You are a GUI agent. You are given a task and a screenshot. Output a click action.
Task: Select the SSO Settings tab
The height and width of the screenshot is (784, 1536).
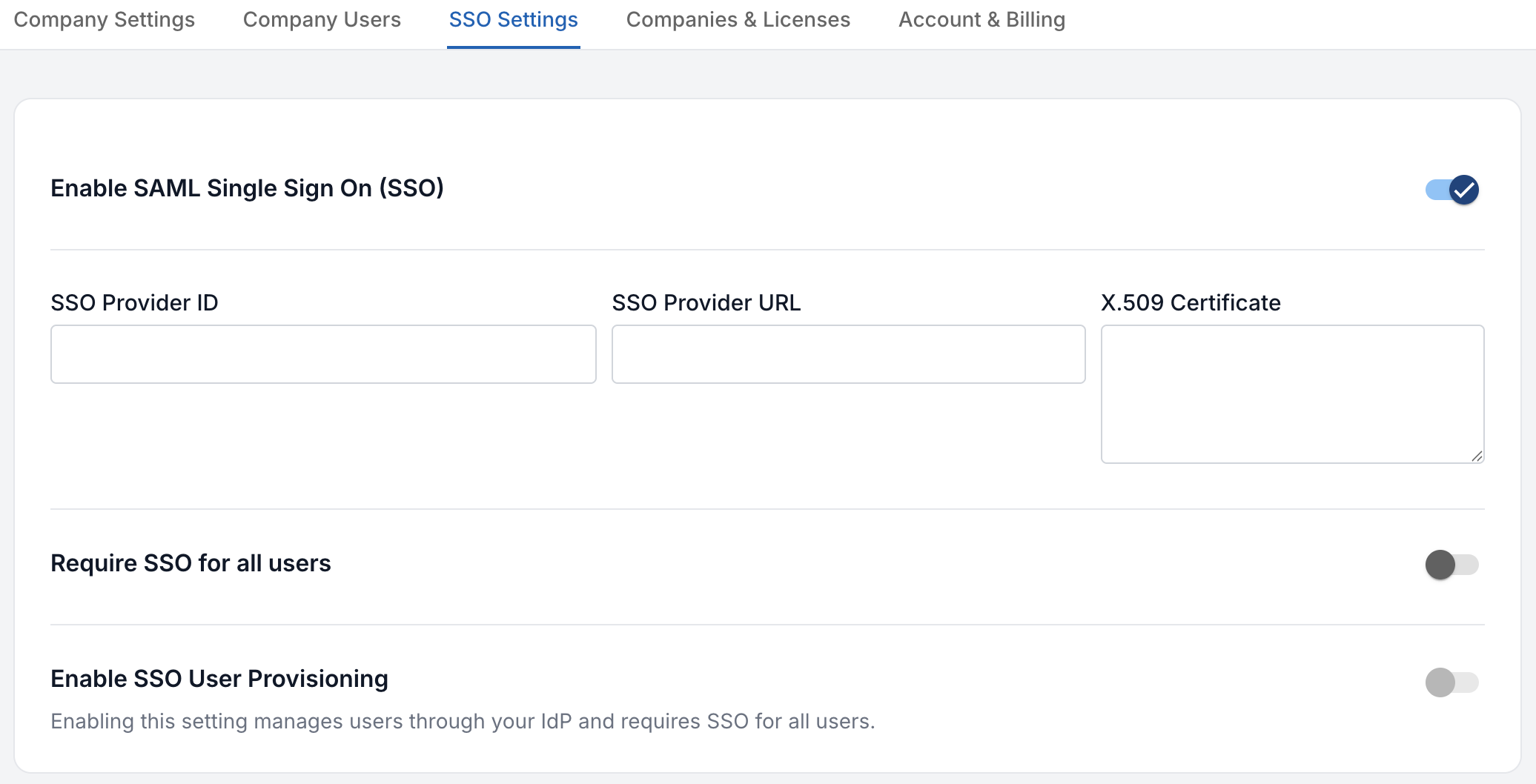[x=513, y=20]
